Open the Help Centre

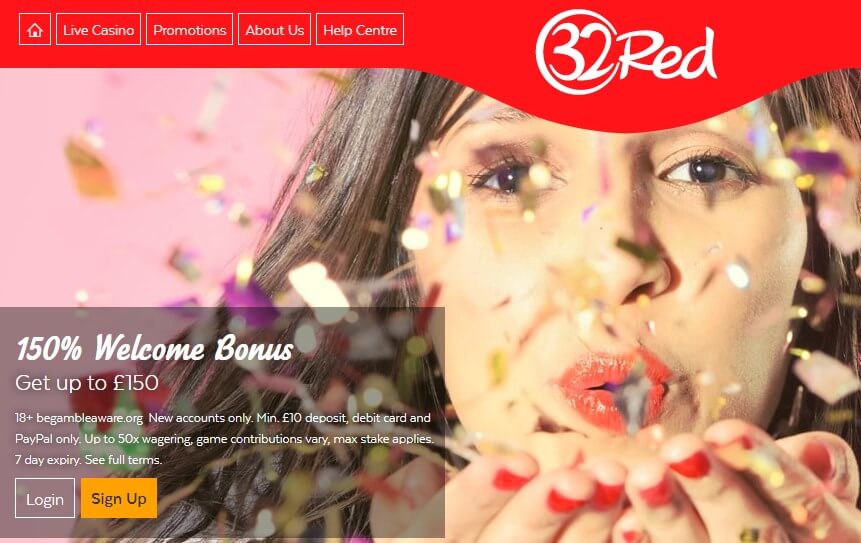coord(360,30)
